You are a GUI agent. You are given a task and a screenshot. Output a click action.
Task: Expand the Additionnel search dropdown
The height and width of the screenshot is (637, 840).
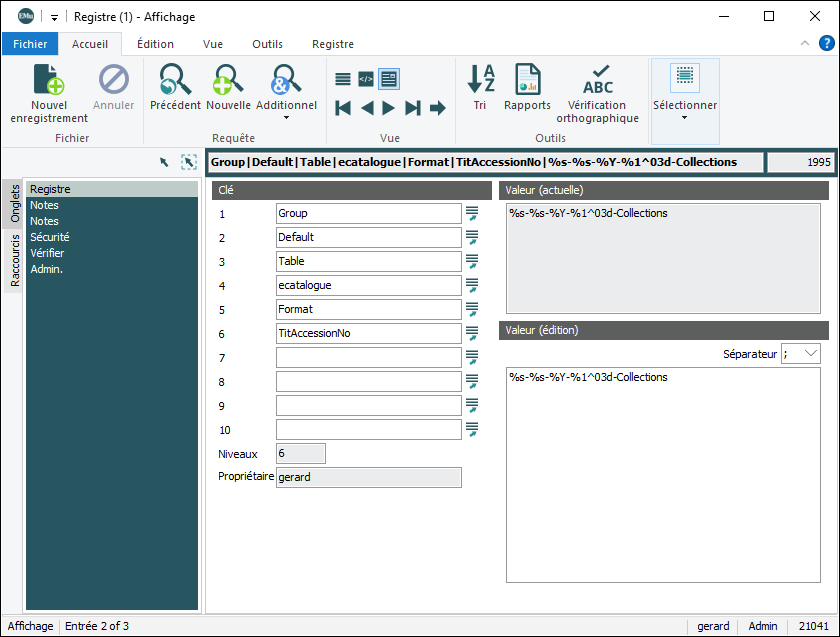[x=286, y=117]
